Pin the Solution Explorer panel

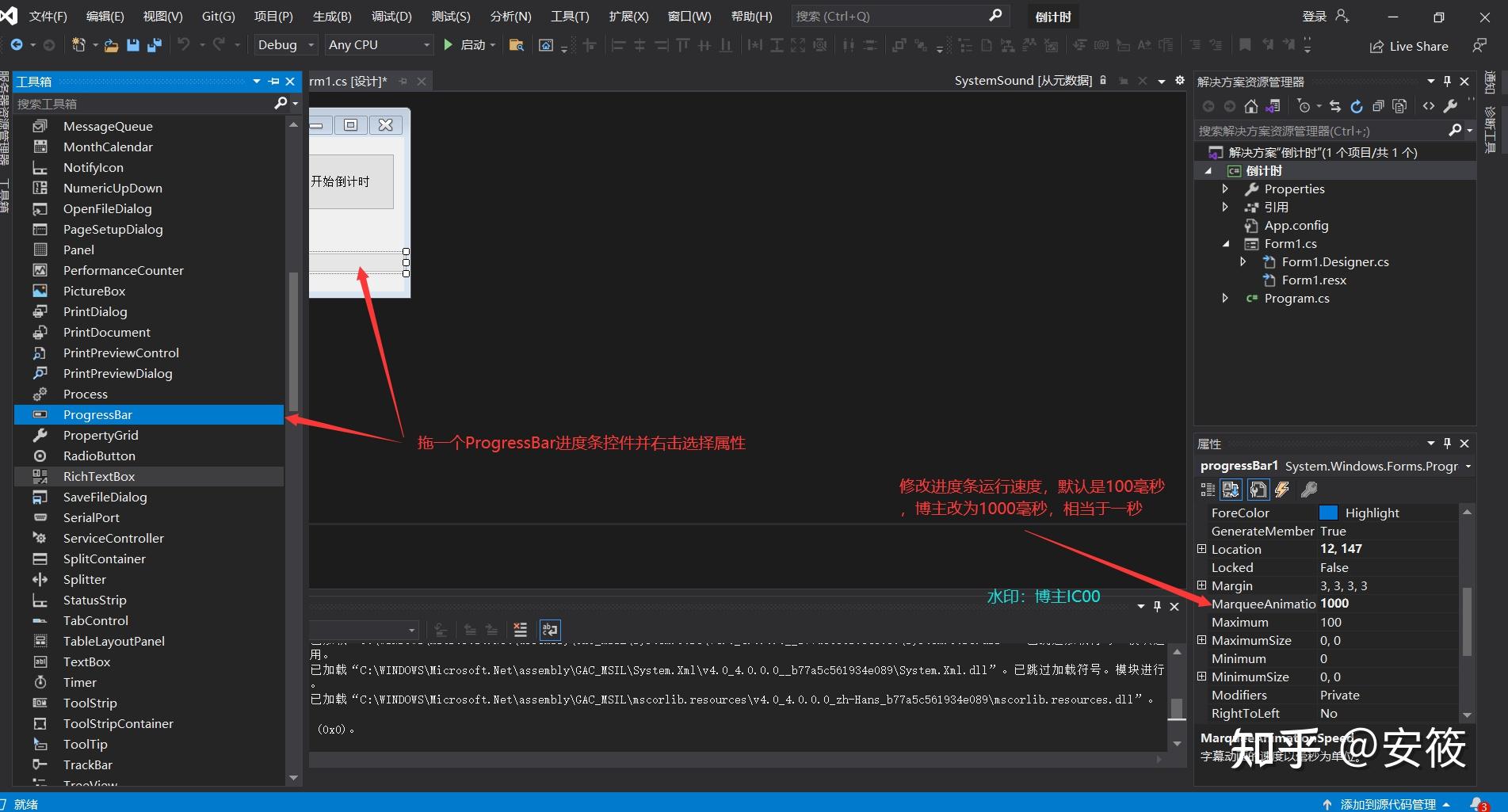click(1447, 81)
